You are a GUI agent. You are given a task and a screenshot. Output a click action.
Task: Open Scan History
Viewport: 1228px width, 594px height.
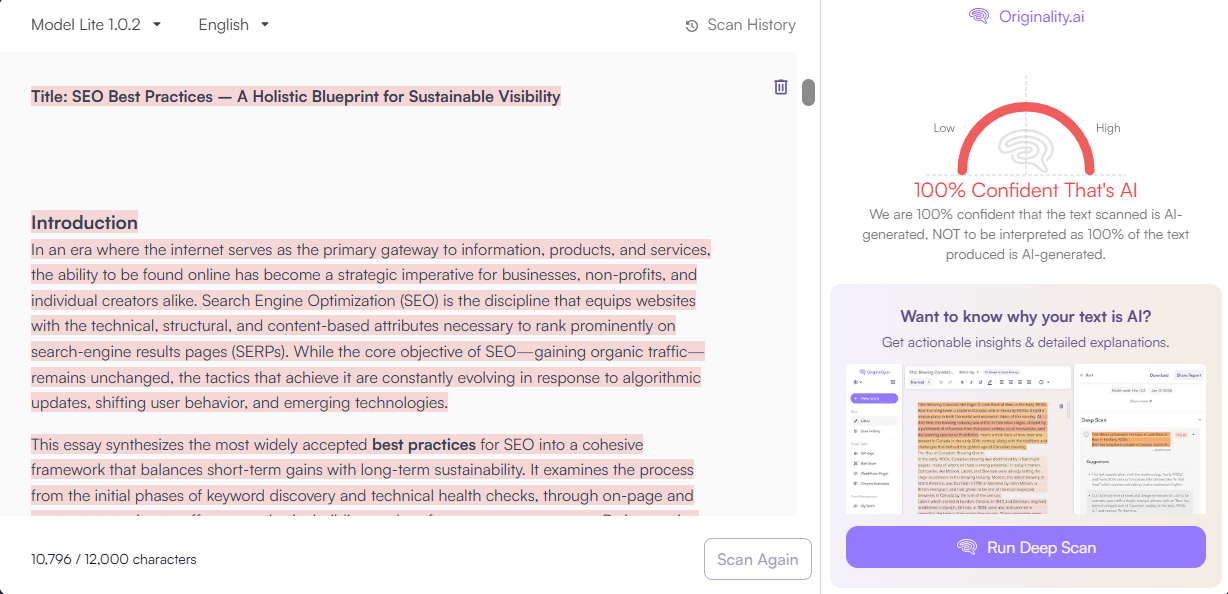tap(740, 25)
